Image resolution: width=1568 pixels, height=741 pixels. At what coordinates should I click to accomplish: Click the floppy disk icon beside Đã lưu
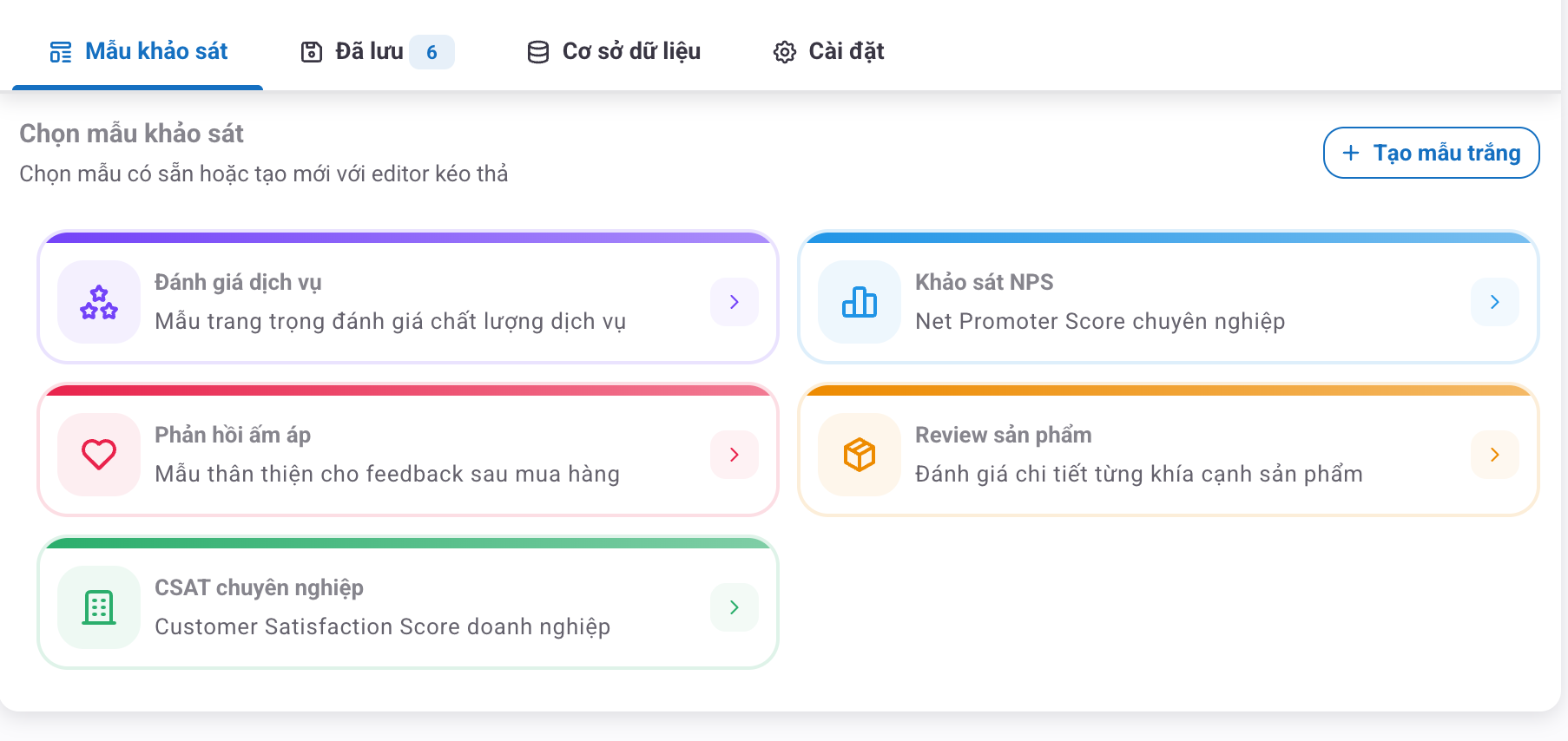[313, 51]
